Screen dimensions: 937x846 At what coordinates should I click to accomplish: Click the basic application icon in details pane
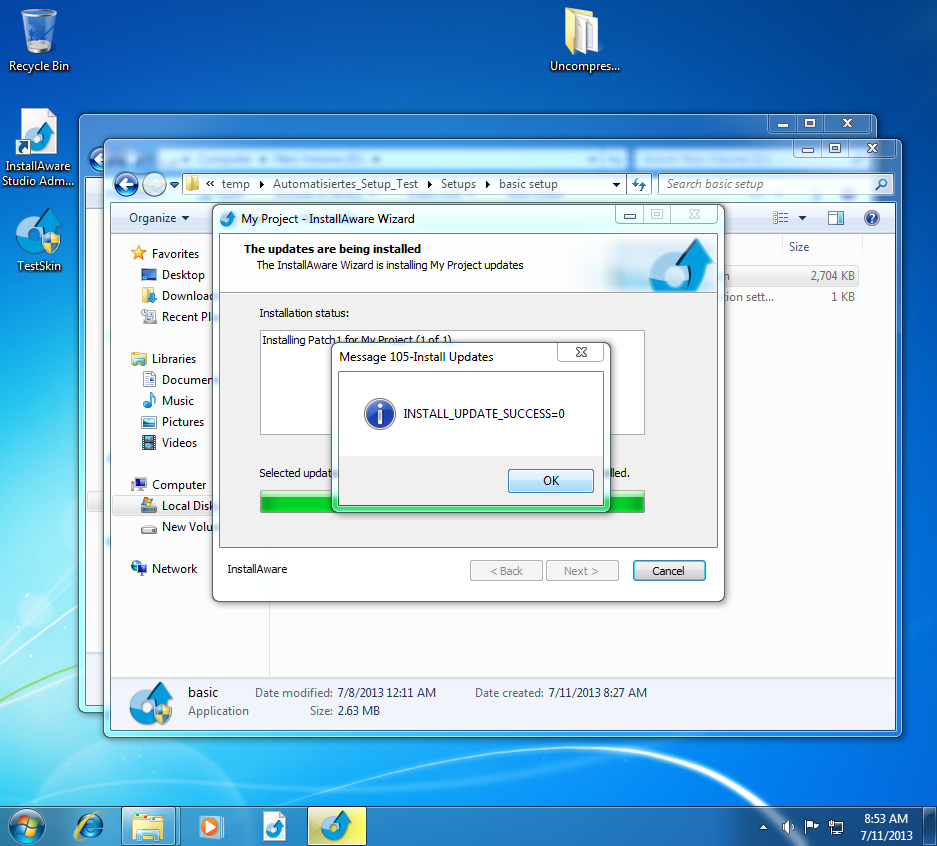tap(151, 703)
